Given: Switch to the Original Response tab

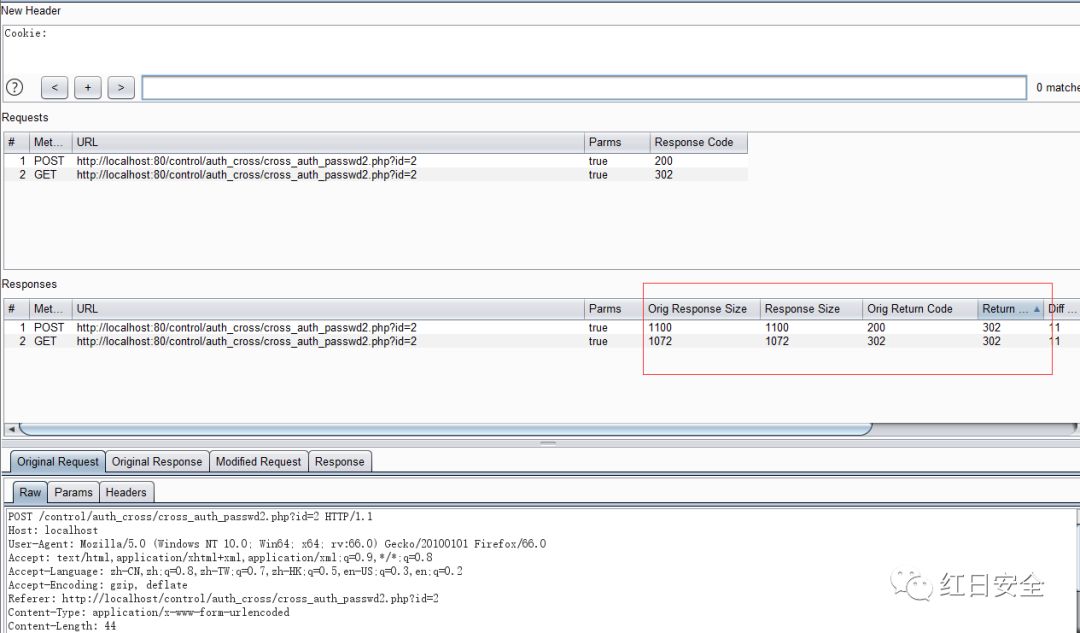Looking at the screenshot, I should click(x=157, y=461).
